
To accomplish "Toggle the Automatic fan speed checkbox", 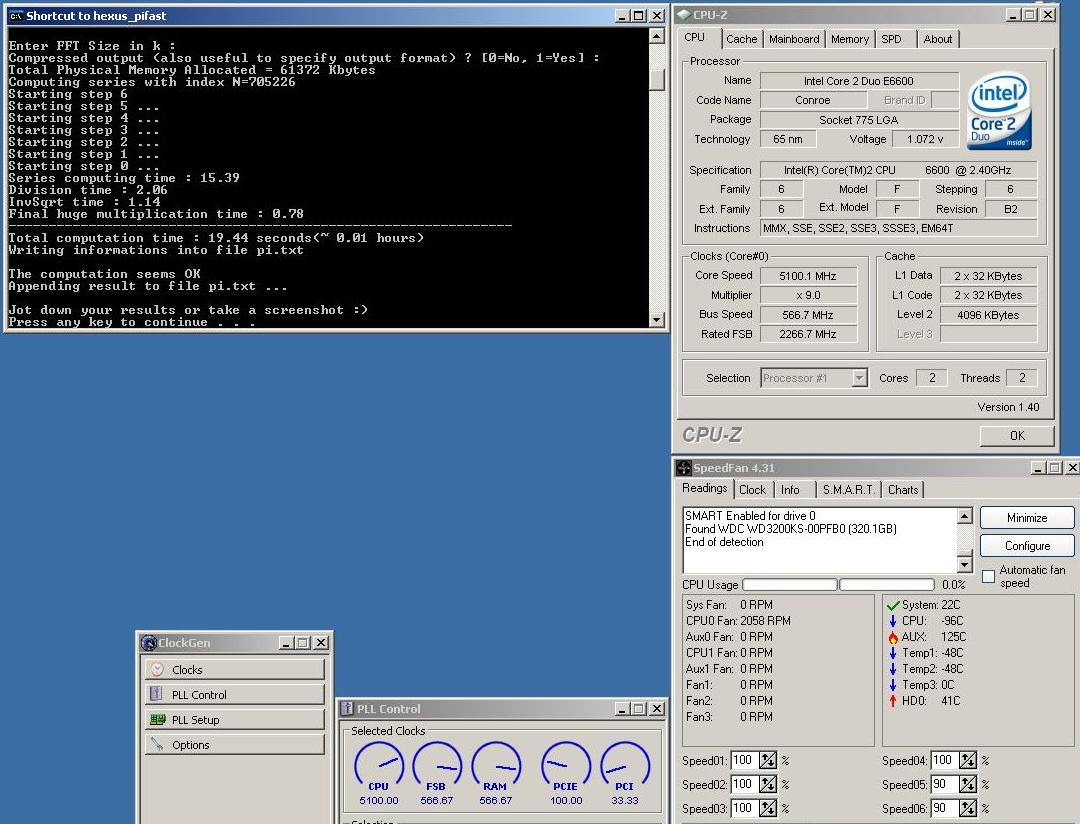I will 988,576.
